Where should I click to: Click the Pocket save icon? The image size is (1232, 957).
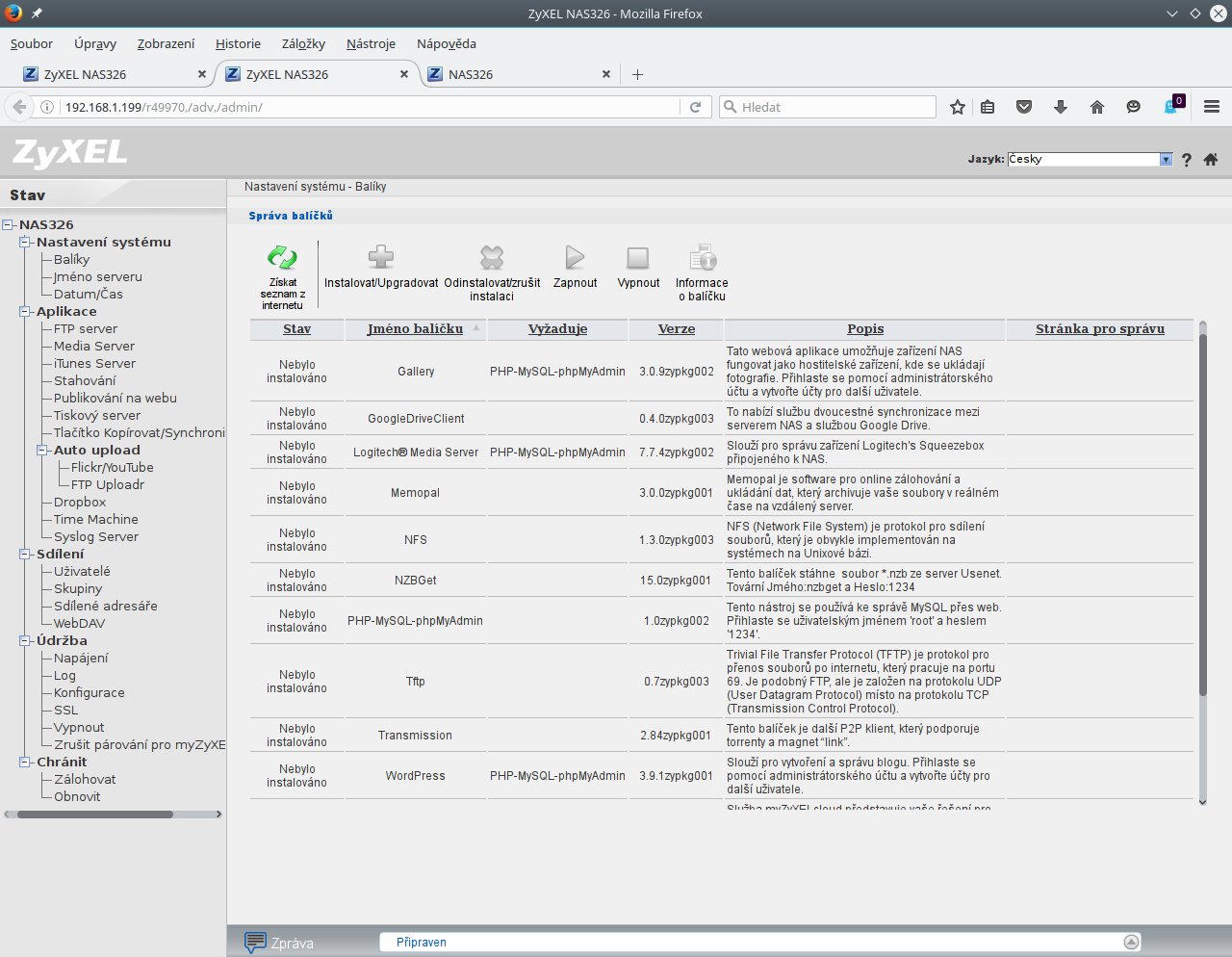1024,107
